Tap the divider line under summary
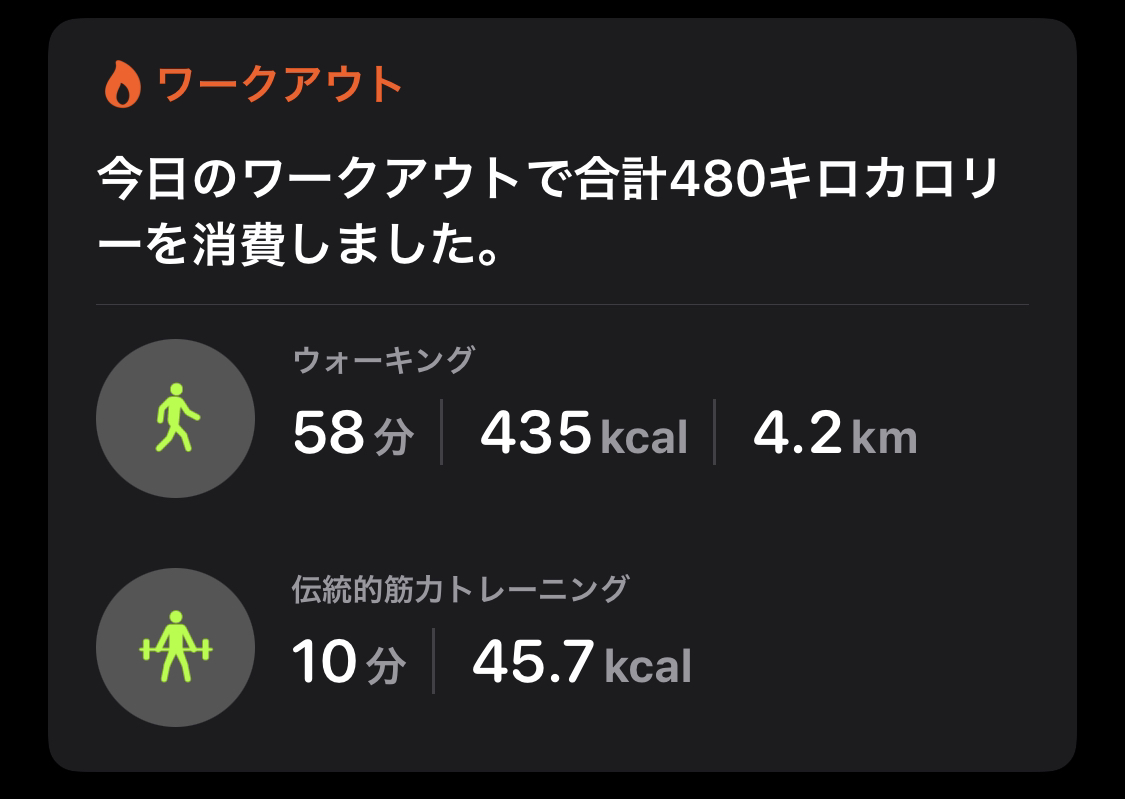This screenshot has height=799, width=1125. (x=562, y=305)
